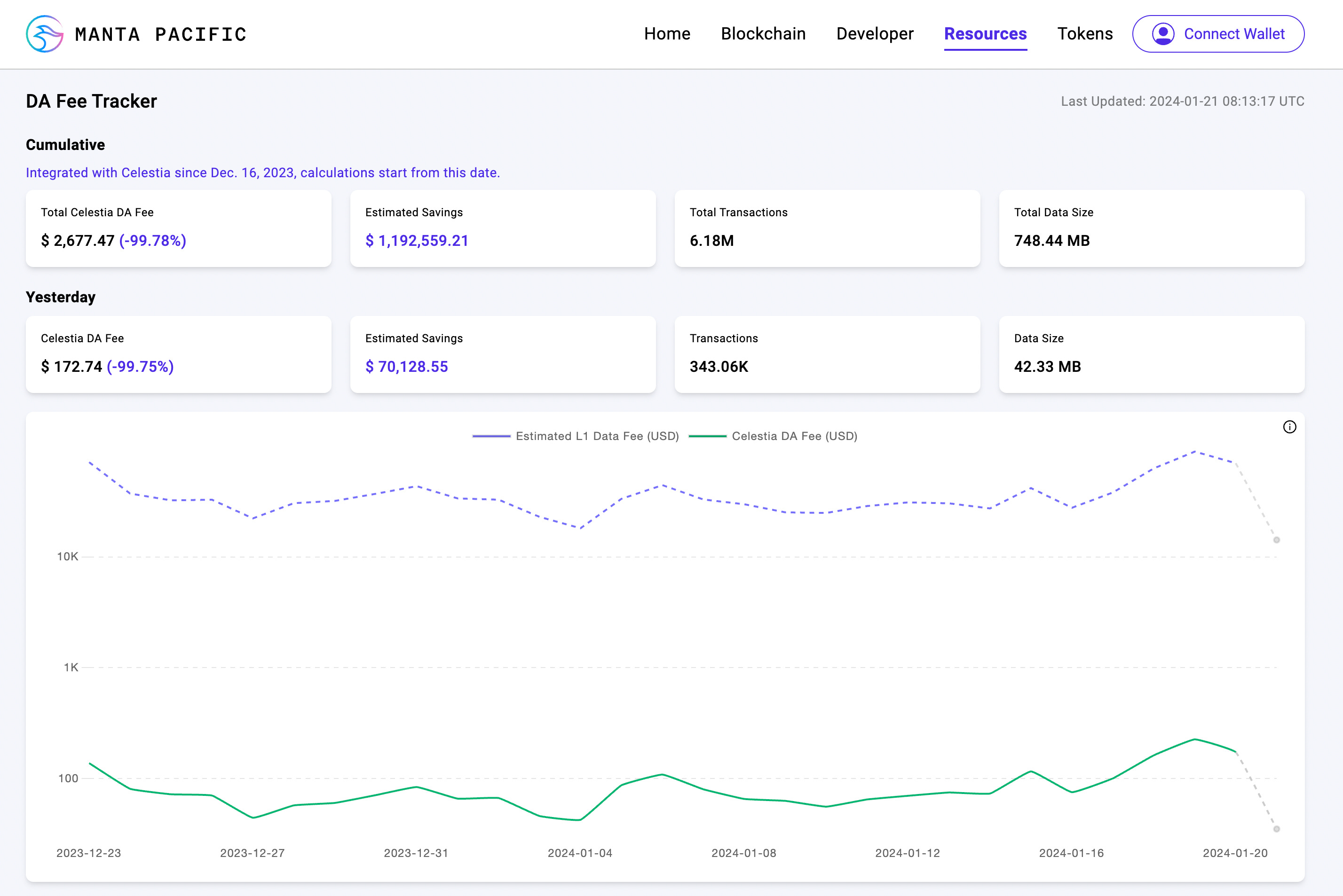Click the MANTA PACIFIC brand text

pyautogui.click(x=161, y=34)
